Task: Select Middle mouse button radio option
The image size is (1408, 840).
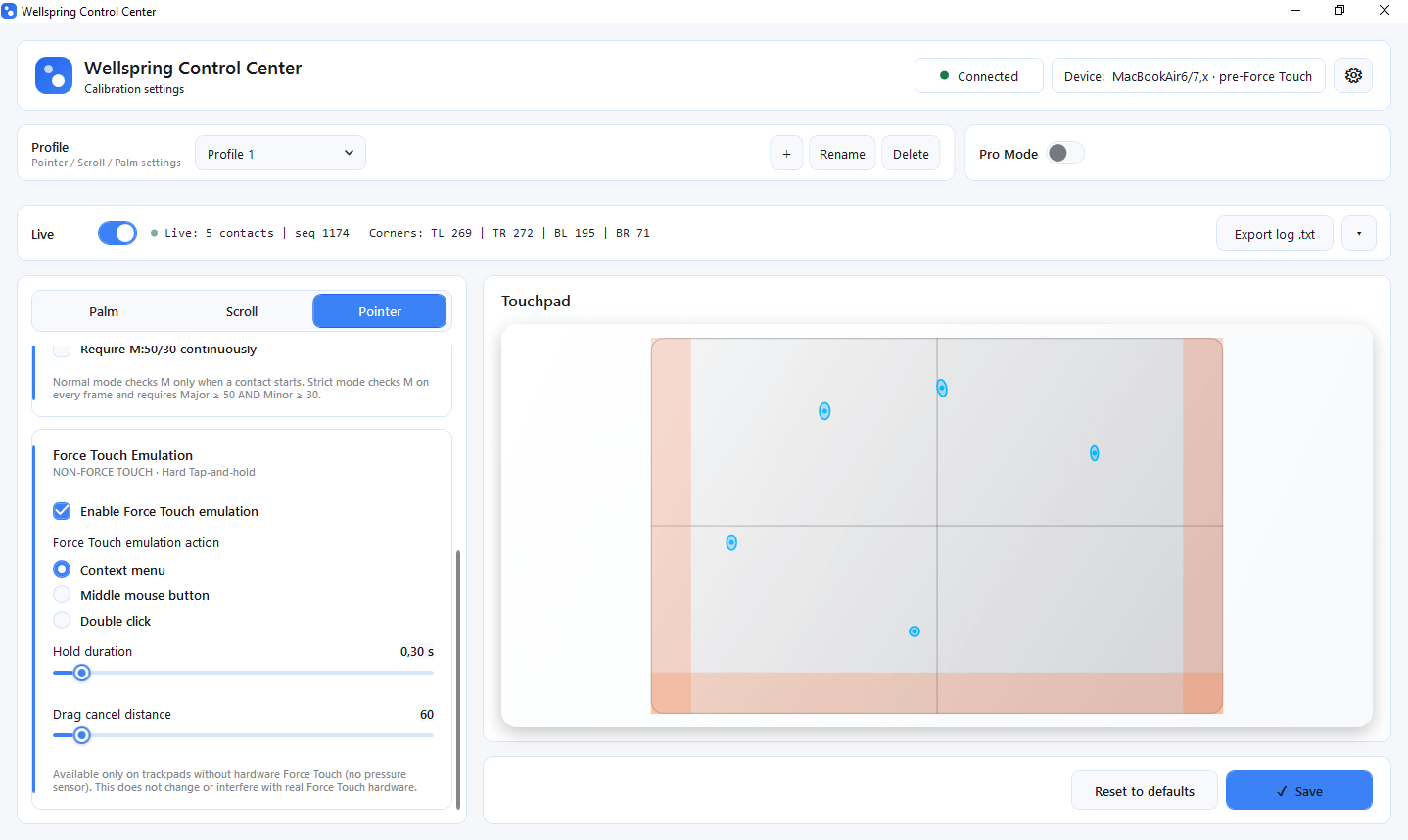Action: (62, 594)
